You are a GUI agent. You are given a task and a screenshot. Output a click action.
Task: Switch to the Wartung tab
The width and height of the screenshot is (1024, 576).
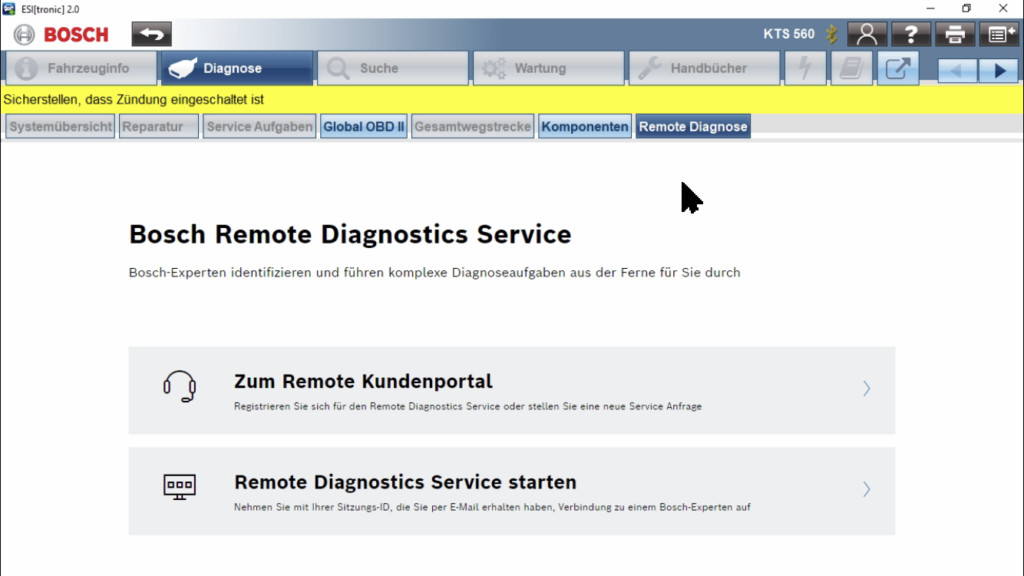[549, 68]
